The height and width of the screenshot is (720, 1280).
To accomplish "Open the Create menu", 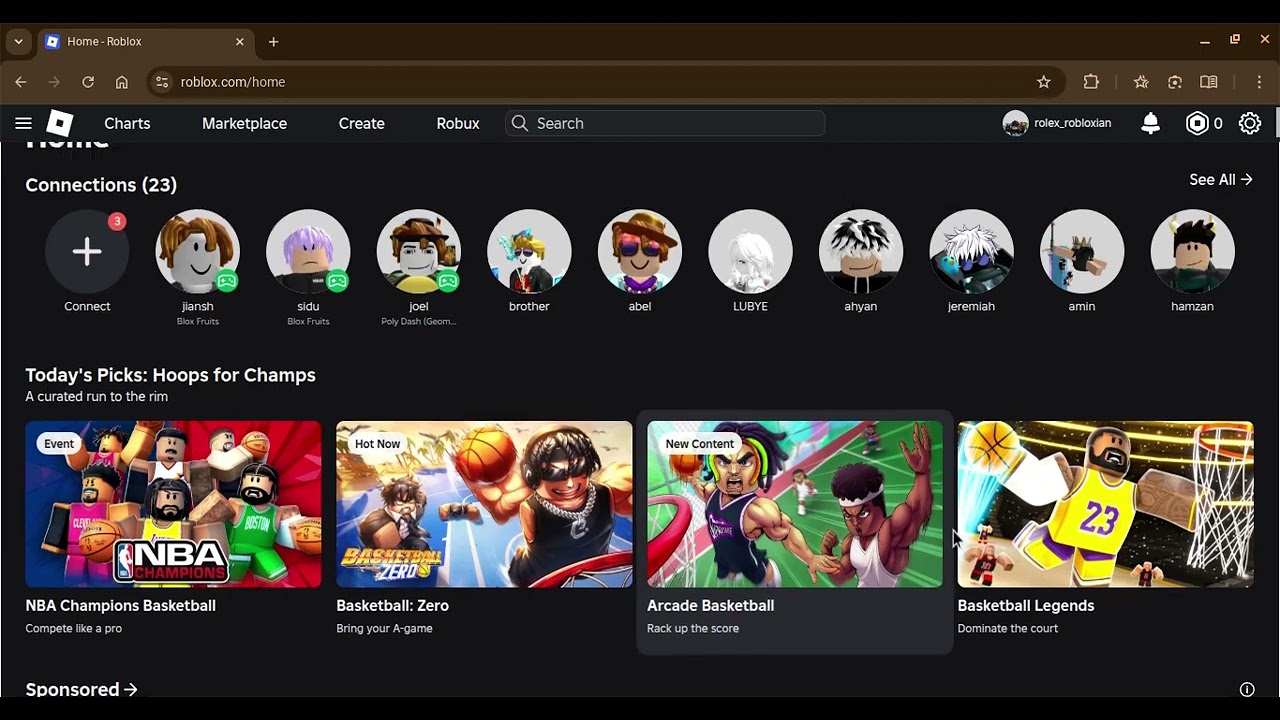I will click(361, 123).
